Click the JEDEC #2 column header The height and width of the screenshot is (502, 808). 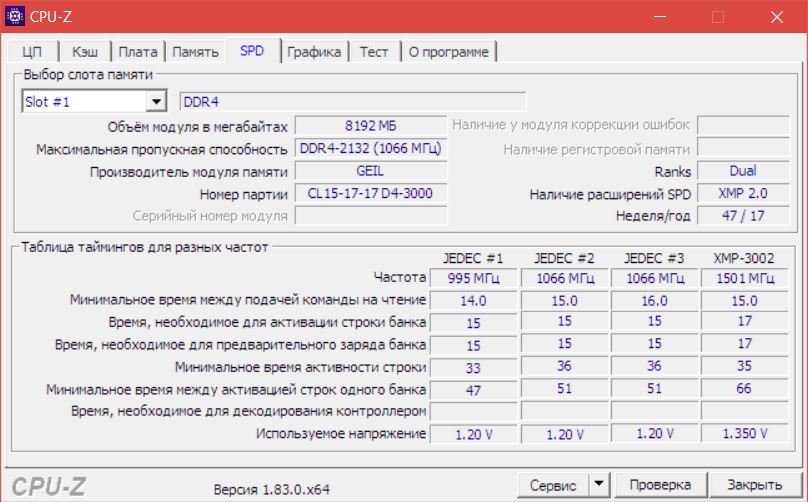coord(564,258)
